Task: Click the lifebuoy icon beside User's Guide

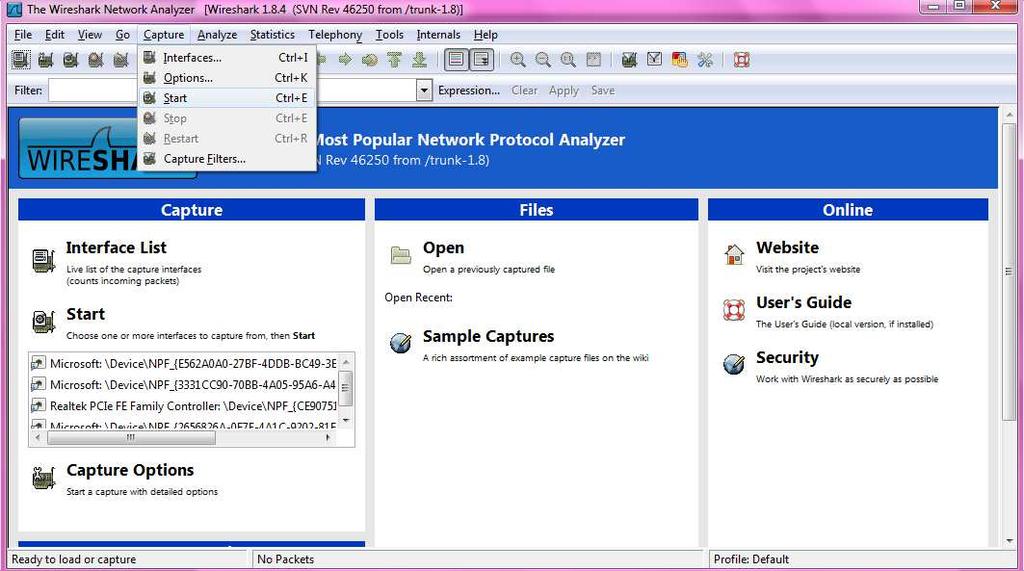Action: [734, 309]
